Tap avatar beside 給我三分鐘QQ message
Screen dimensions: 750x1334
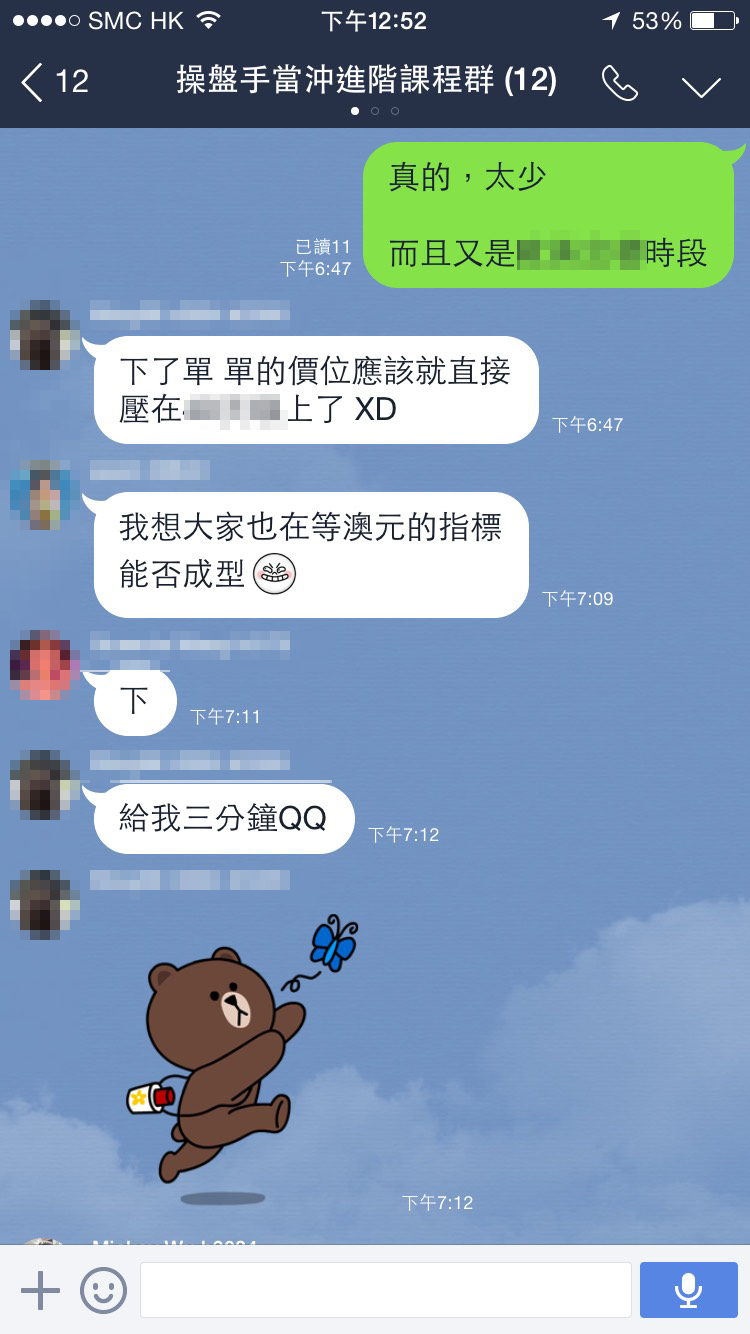(x=44, y=784)
